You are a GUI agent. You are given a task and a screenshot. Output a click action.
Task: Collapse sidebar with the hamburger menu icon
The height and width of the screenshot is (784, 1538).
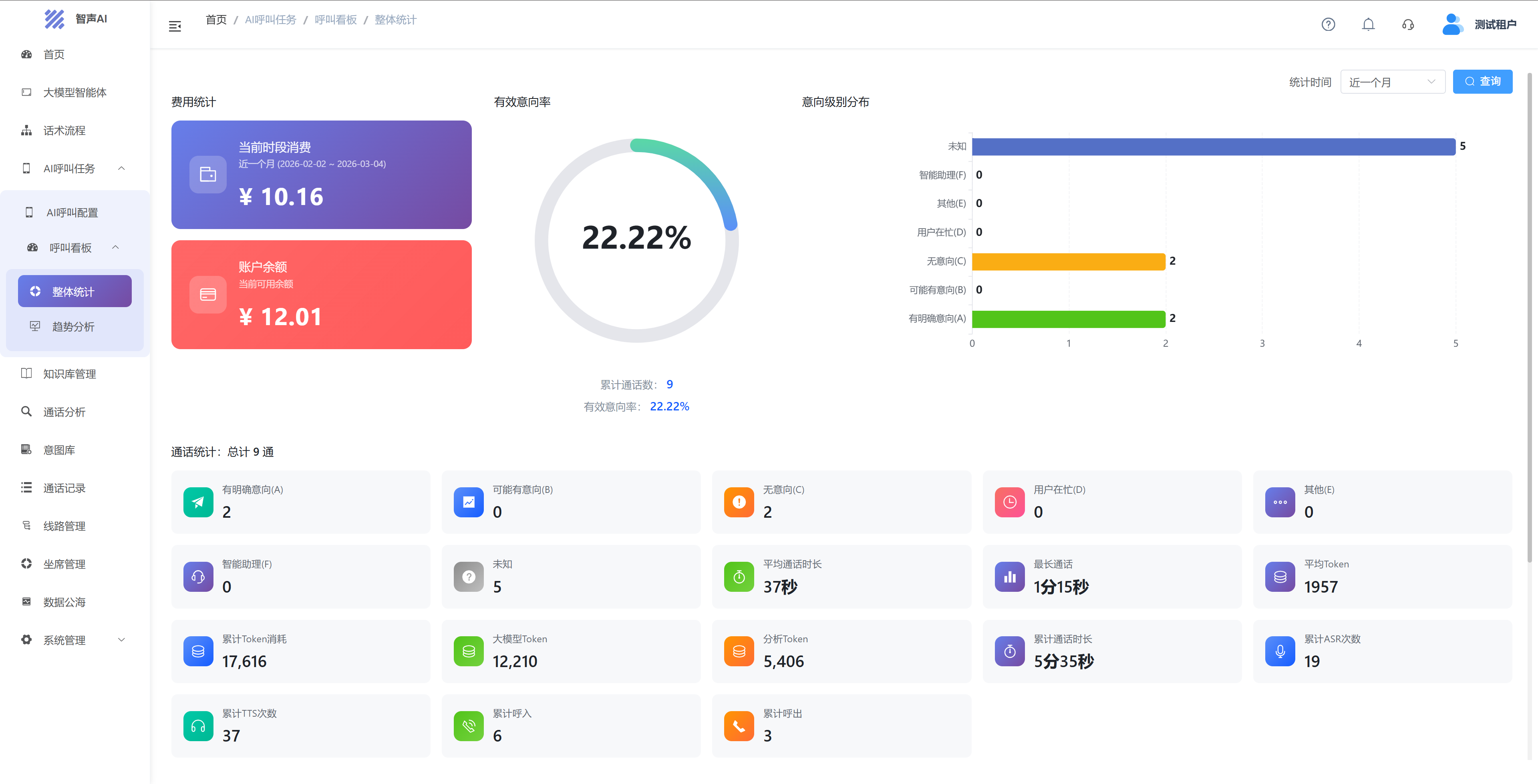point(175,26)
